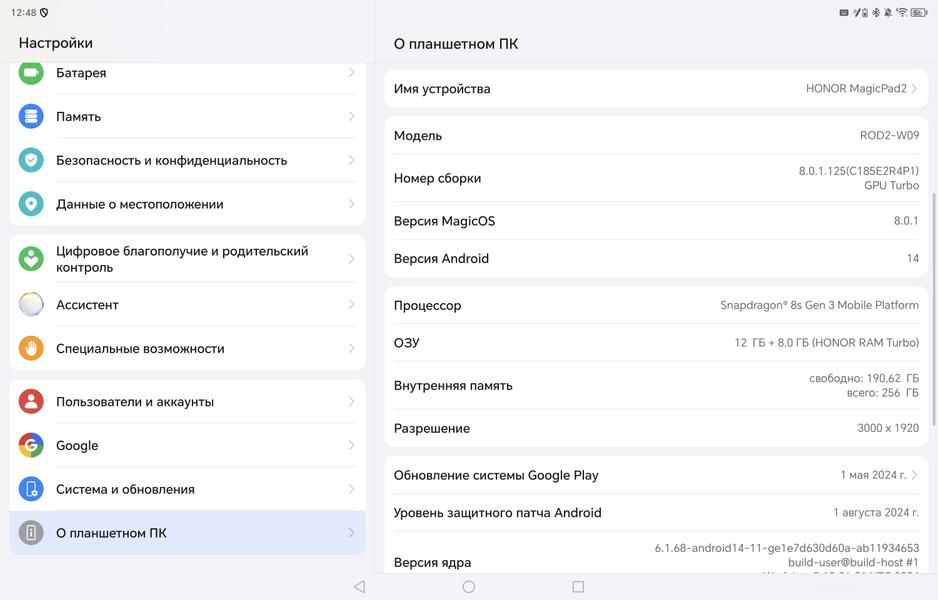
Task: Tap the Google logo icon
Action: (31, 445)
